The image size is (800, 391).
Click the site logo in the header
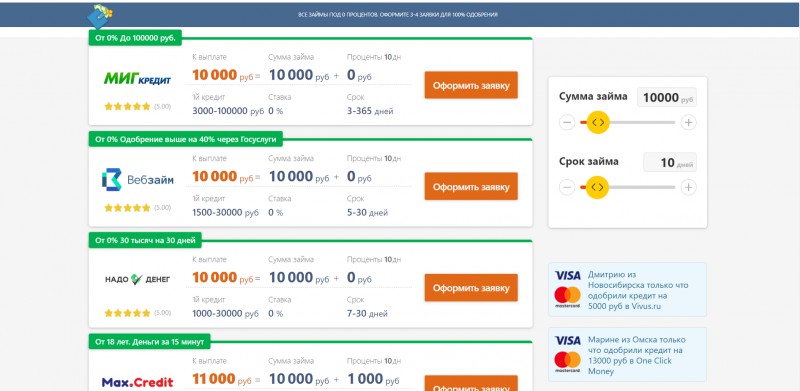(100, 15)
